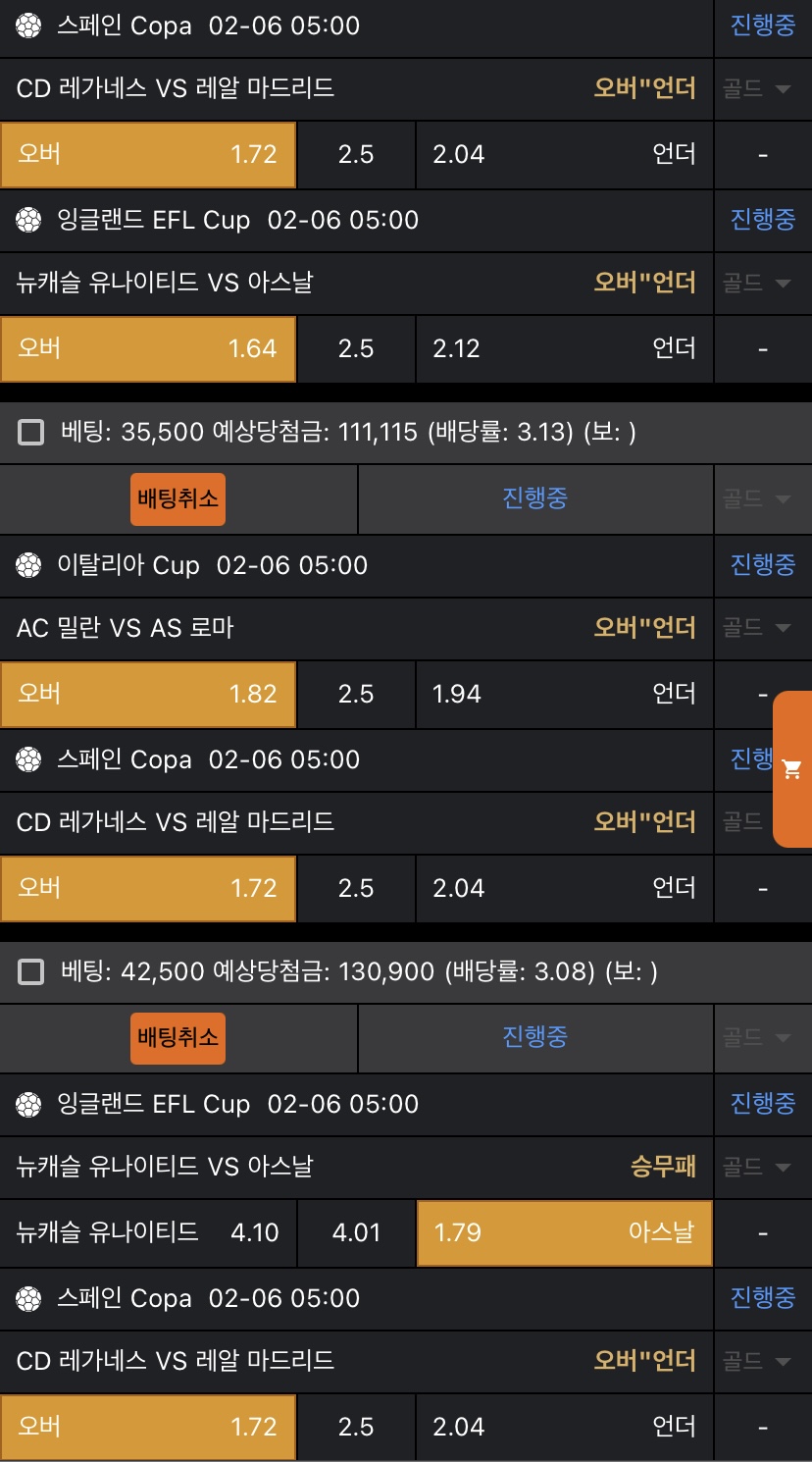Image resolution: width=812 pixels, height=1462 pixels.
Task: Click the first 스페인 Copa ball icon on screen
Action: [29, 26]
